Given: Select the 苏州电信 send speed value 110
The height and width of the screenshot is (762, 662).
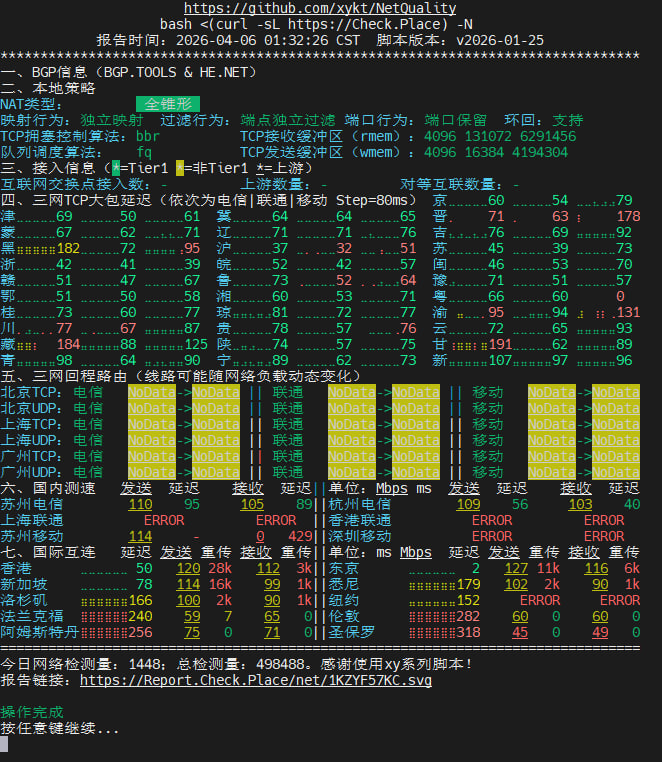Looking at the screenshot, I should [x=140, y=504].
